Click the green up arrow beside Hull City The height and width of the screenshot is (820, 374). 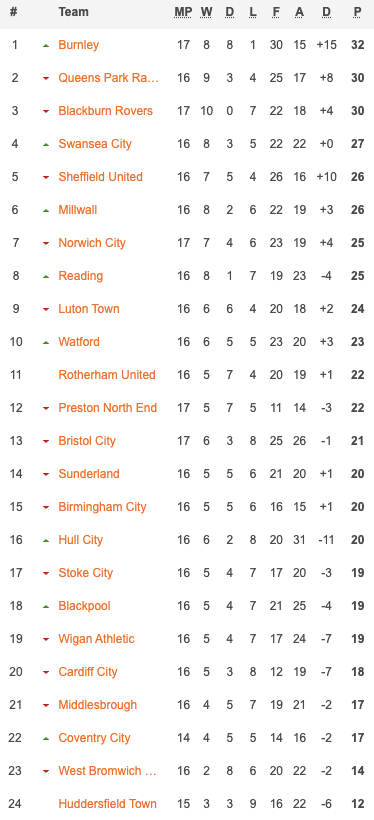pos(46,540)
